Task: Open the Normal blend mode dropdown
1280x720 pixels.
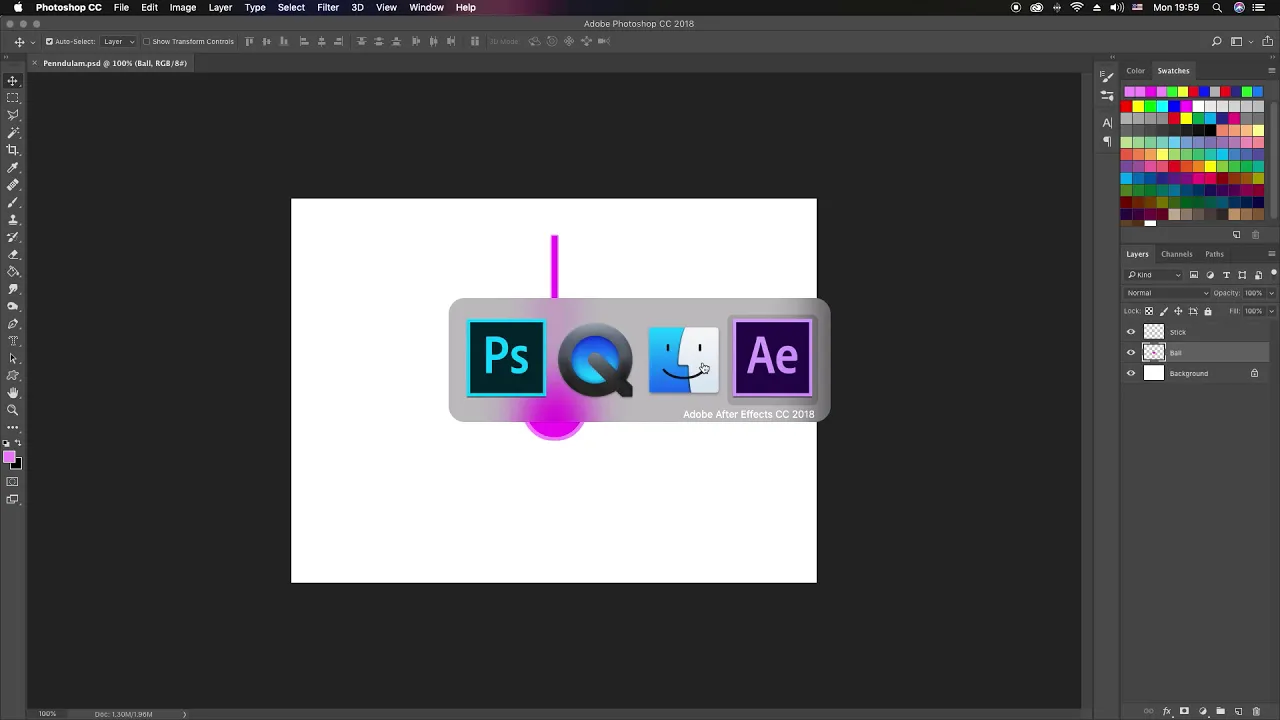Action: [x=1167, y=293]
